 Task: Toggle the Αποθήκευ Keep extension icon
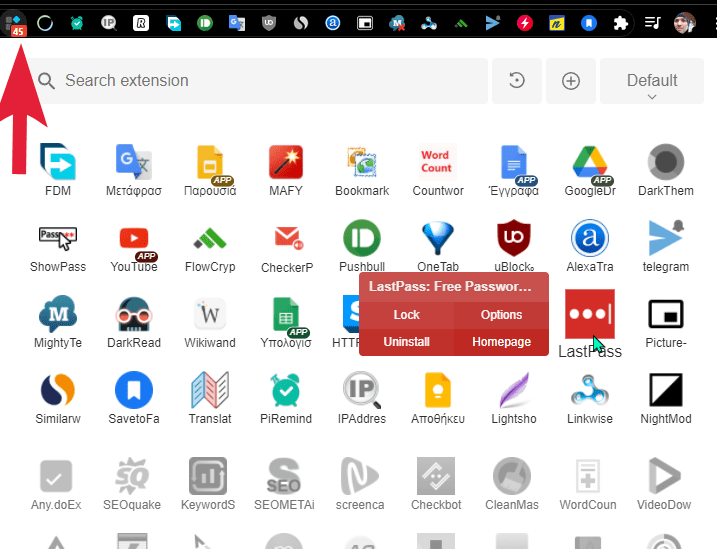tap(438, 389)
